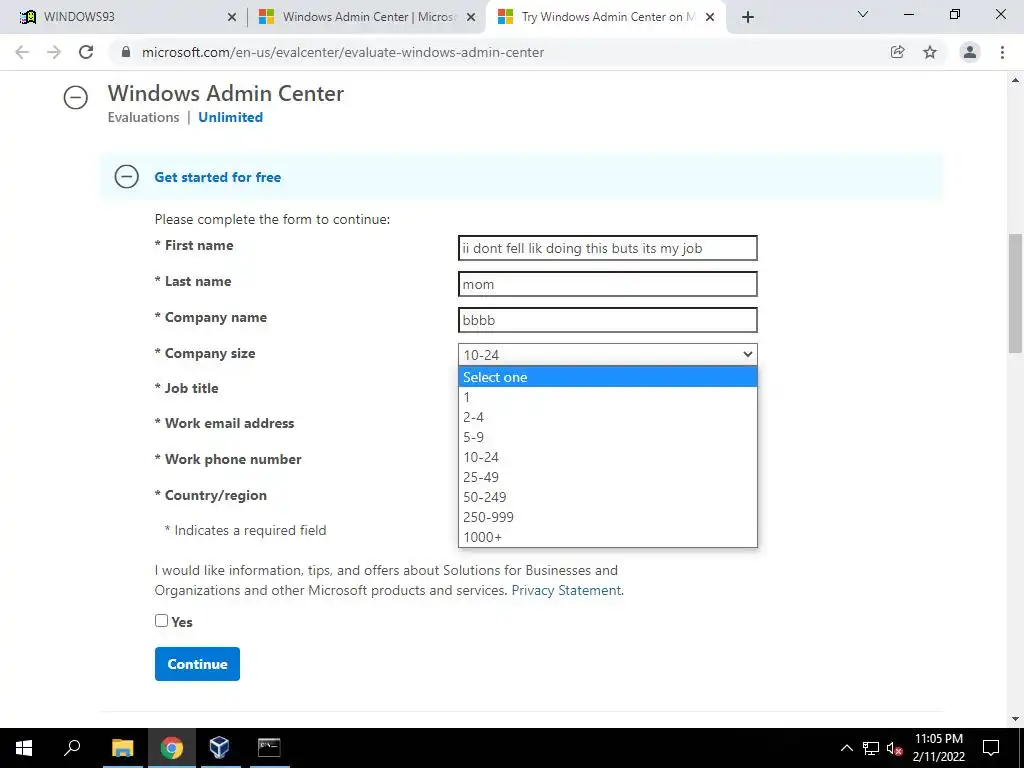The height and width of the screenshot is (768, 1024).
Task: Open tab search chevron
Action: point(863,14)
